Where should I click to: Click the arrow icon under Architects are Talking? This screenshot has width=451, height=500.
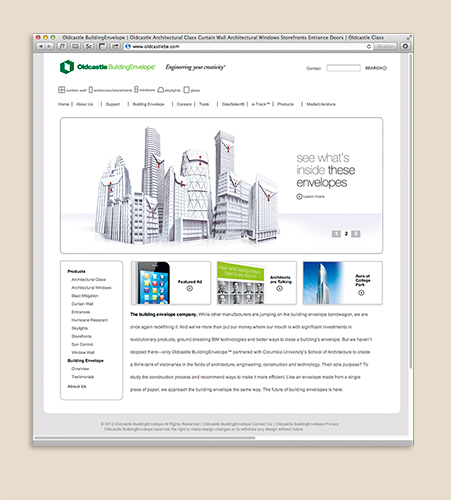tap(280, 288)
